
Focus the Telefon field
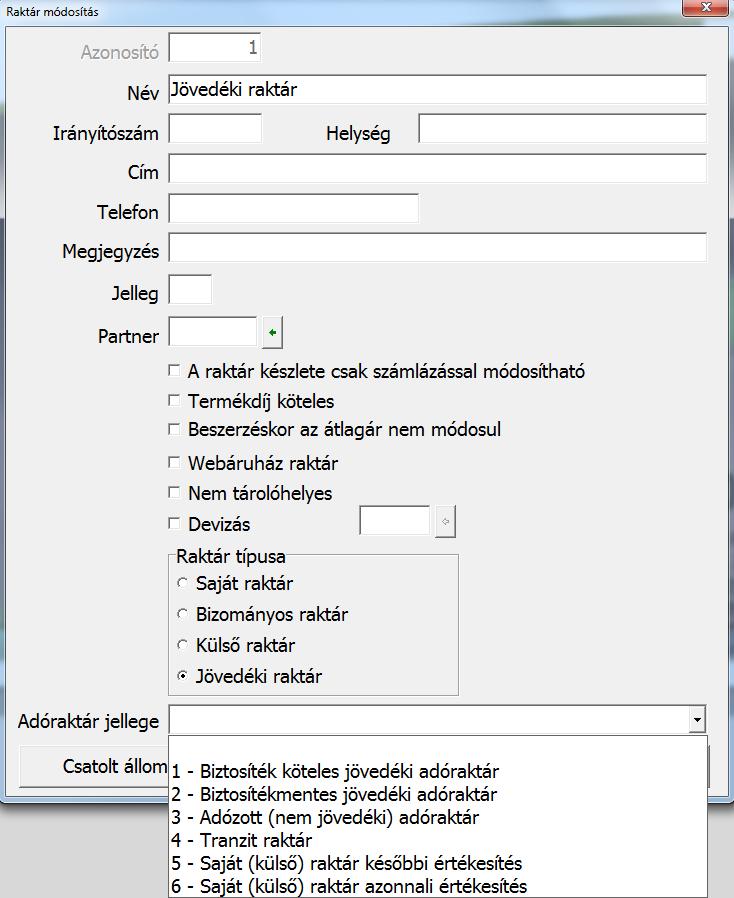[294, 208]
